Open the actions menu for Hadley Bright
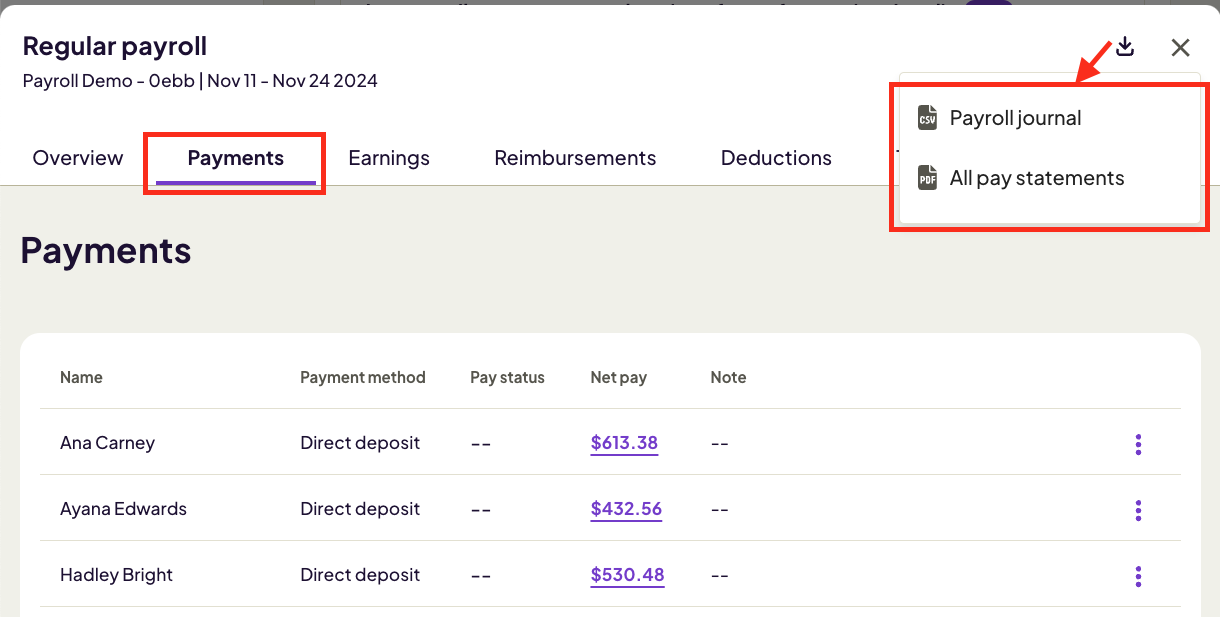The image size is (1220, 617). [1138, 576]
